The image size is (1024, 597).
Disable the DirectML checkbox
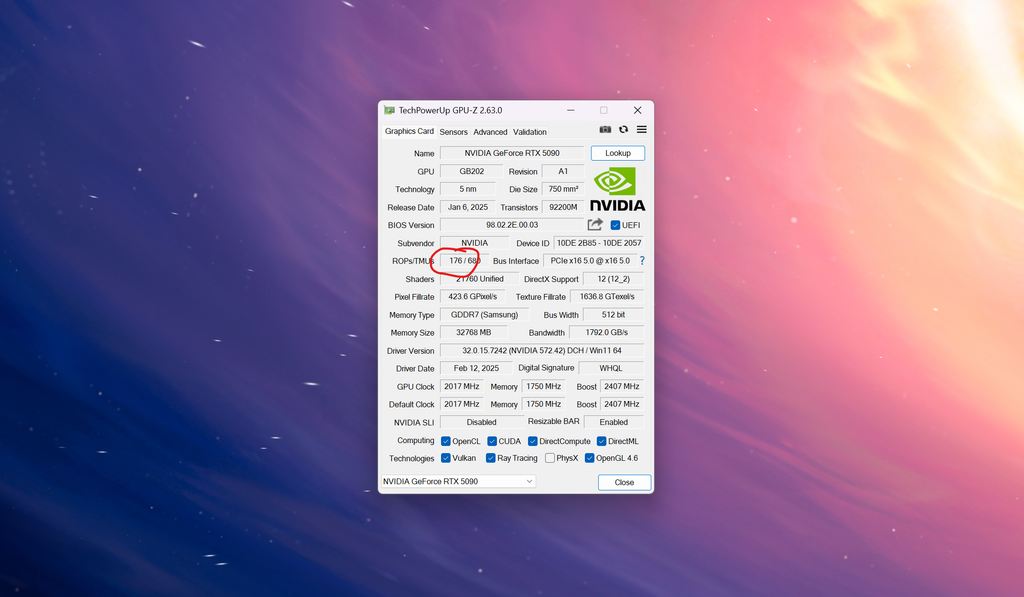[601, 440]
